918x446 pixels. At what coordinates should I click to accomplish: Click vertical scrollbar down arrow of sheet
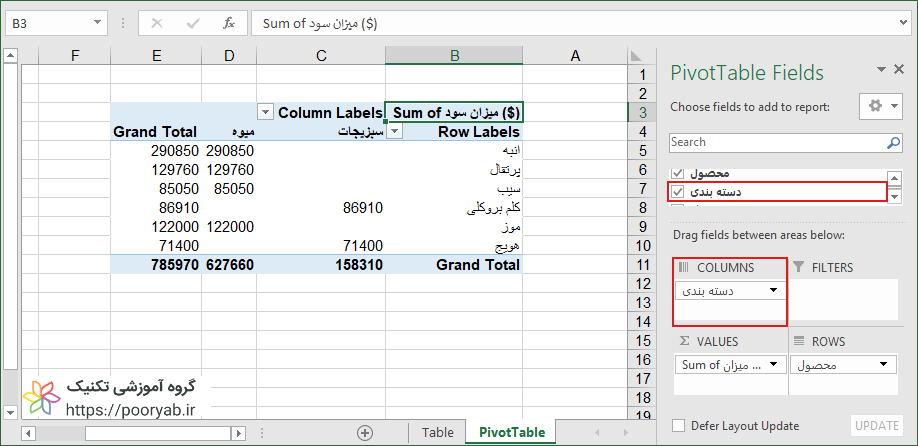(x=11, y=411)
